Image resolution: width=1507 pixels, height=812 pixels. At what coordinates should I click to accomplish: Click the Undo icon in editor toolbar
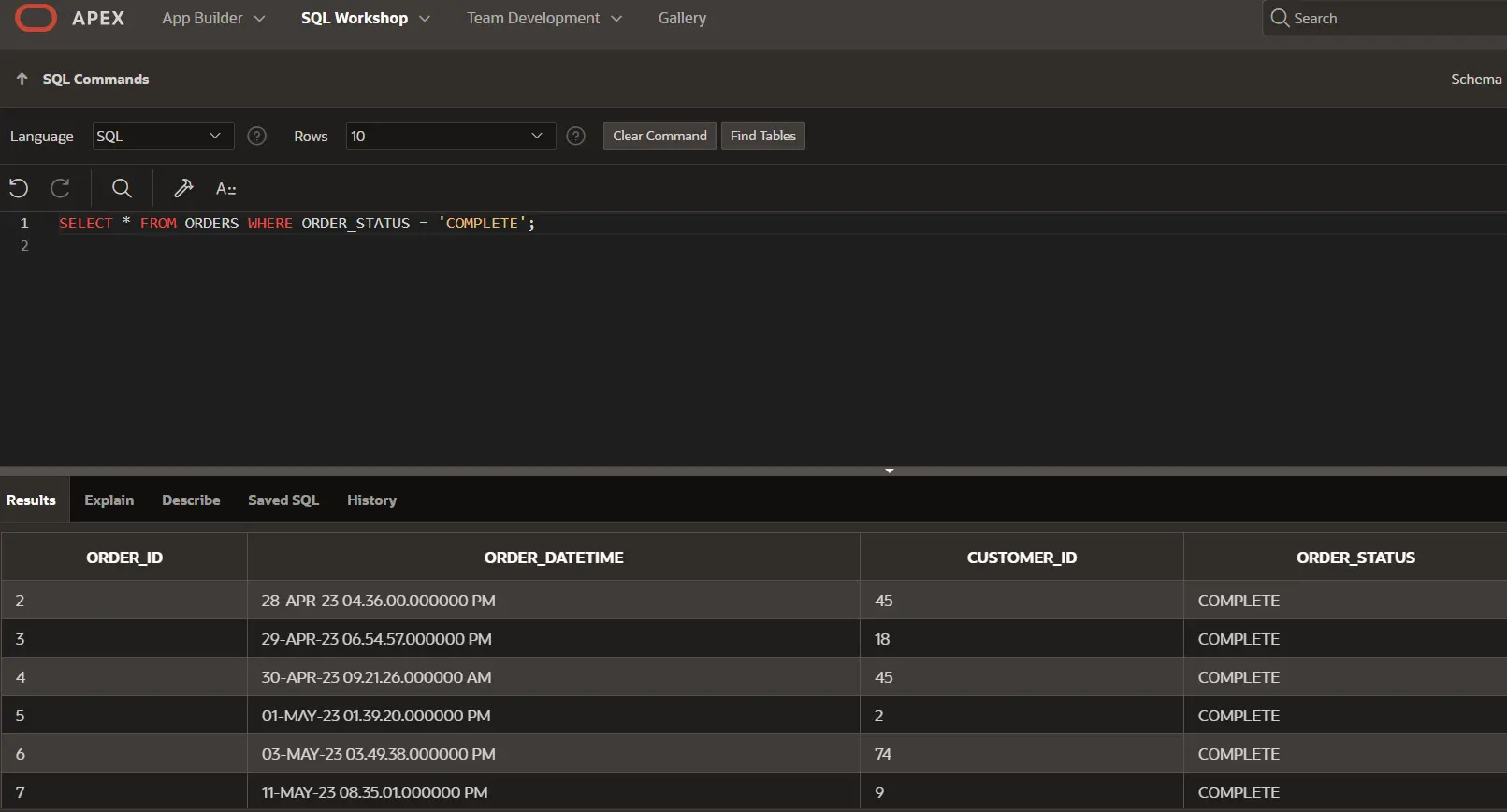tap(19, 188)
